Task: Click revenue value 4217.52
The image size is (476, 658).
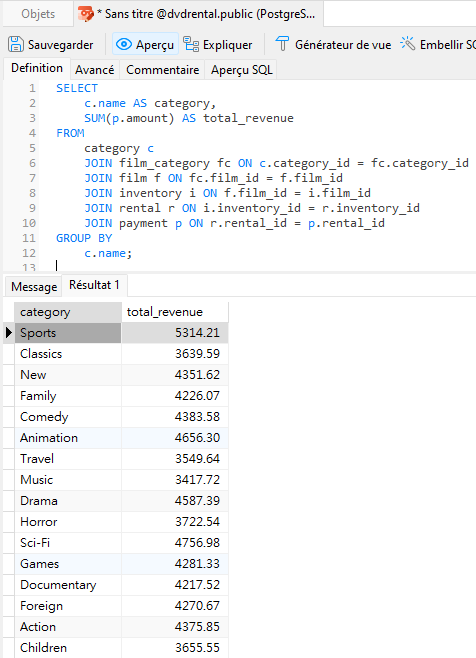Action: (x=197, y=585)
